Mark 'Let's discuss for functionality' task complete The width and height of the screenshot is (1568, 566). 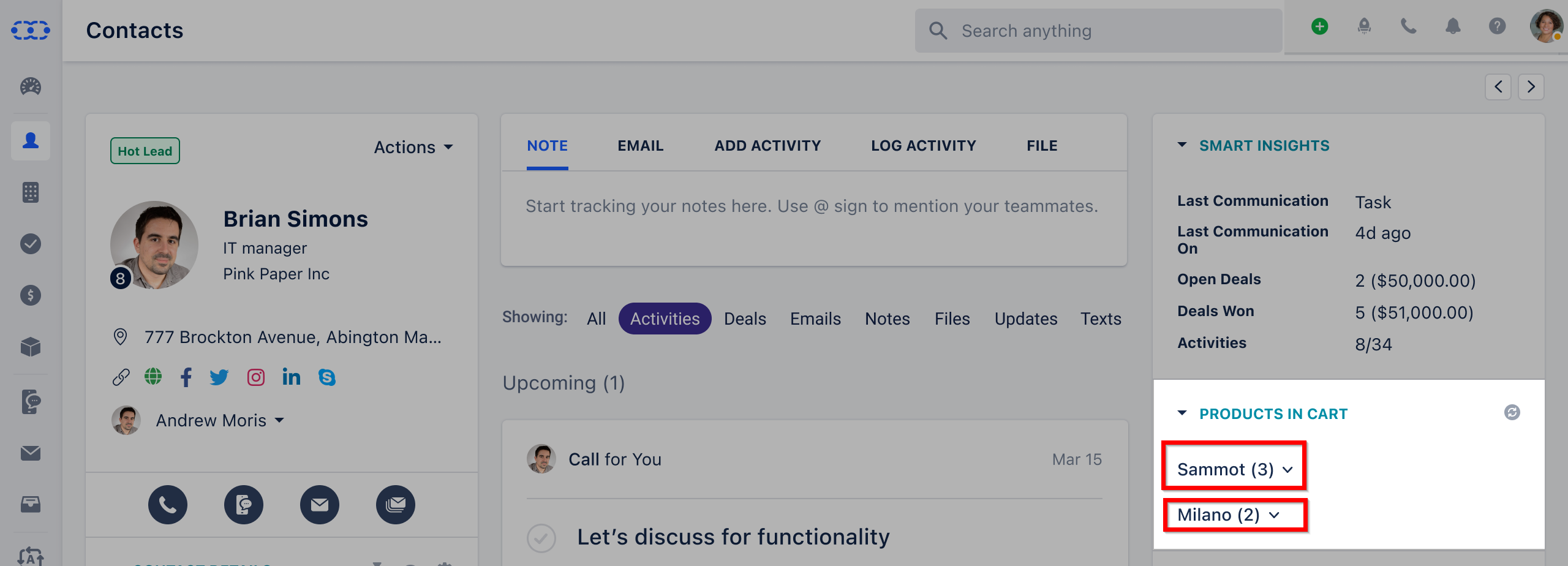click(541, 538)
